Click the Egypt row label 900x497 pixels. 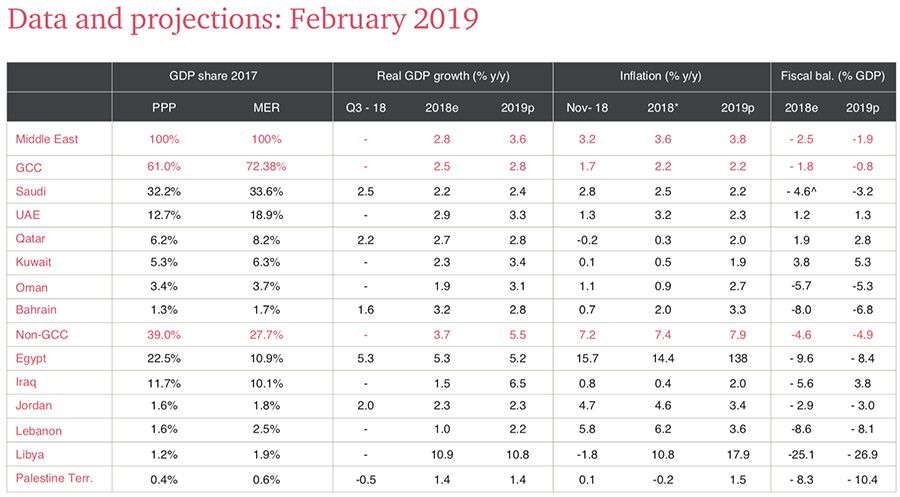(32, 357)
